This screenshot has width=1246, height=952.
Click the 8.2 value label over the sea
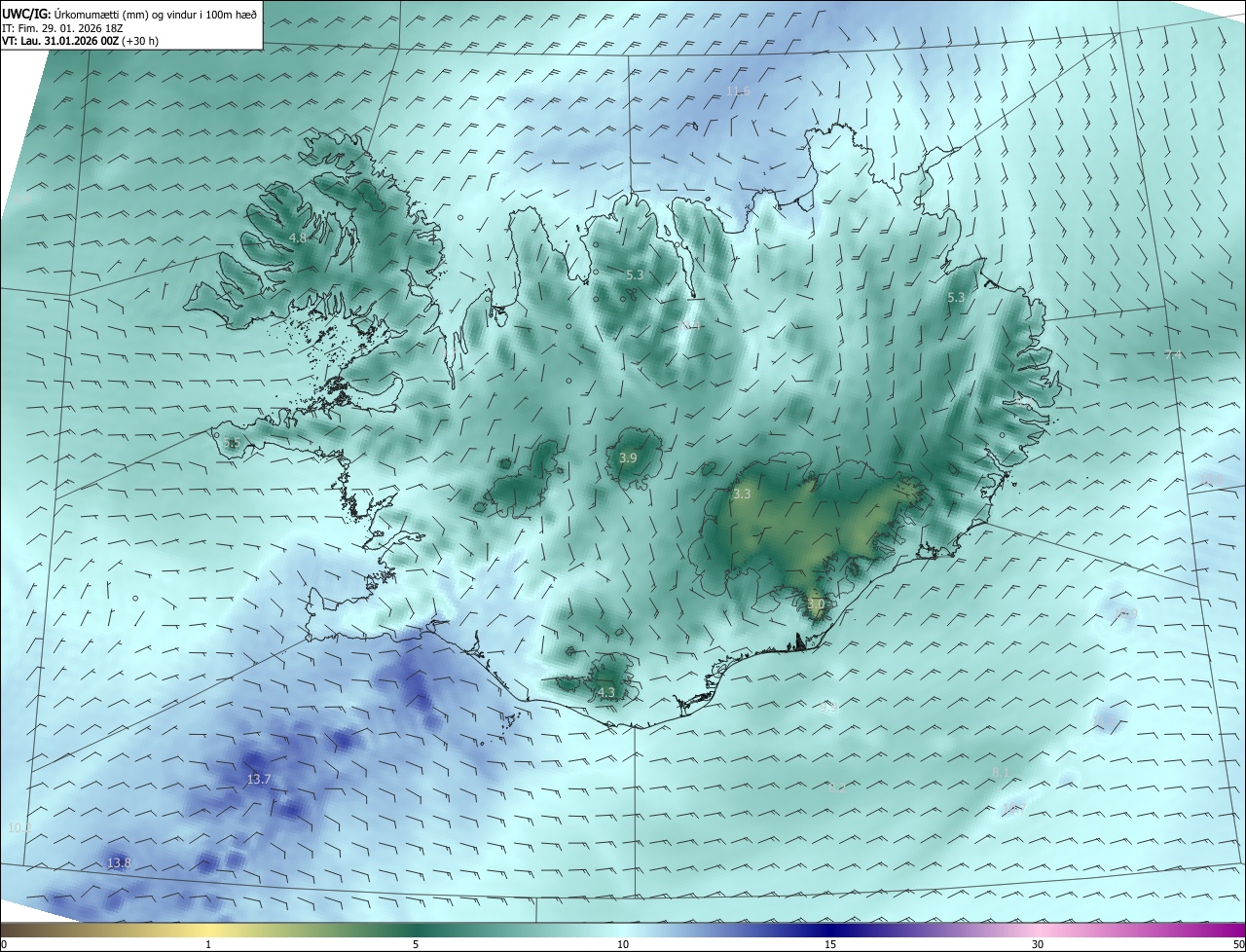[x=837, y=787]
